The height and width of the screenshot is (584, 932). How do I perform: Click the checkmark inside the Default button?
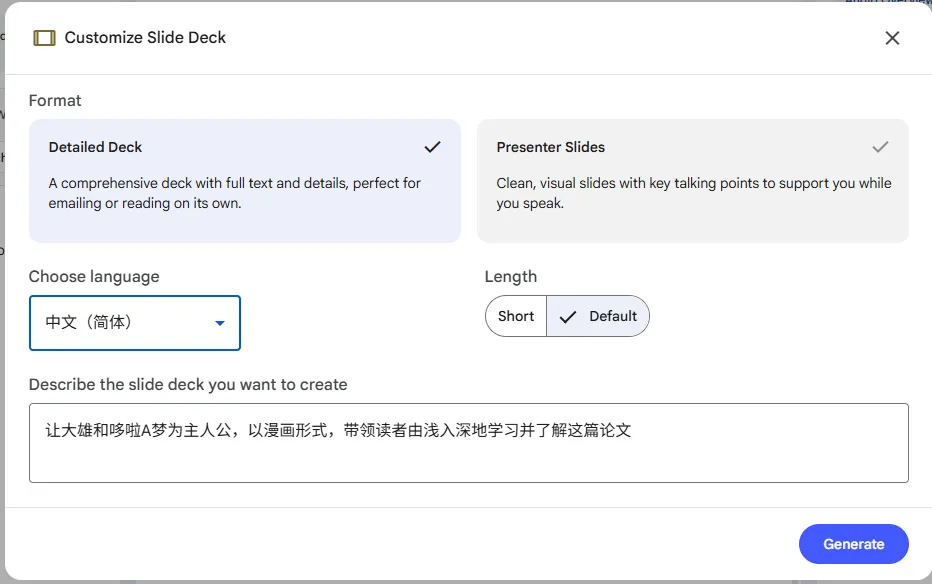pyautogui.click(x=568, y=316)
